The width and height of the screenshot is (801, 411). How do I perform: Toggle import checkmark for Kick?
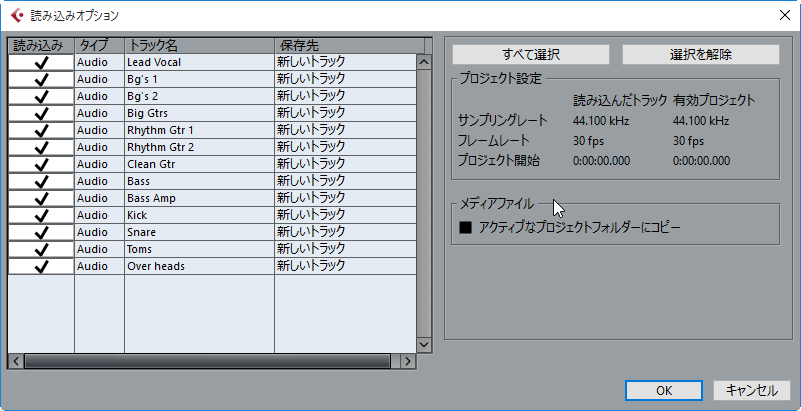pyautogui.click(x=41, y=215)
